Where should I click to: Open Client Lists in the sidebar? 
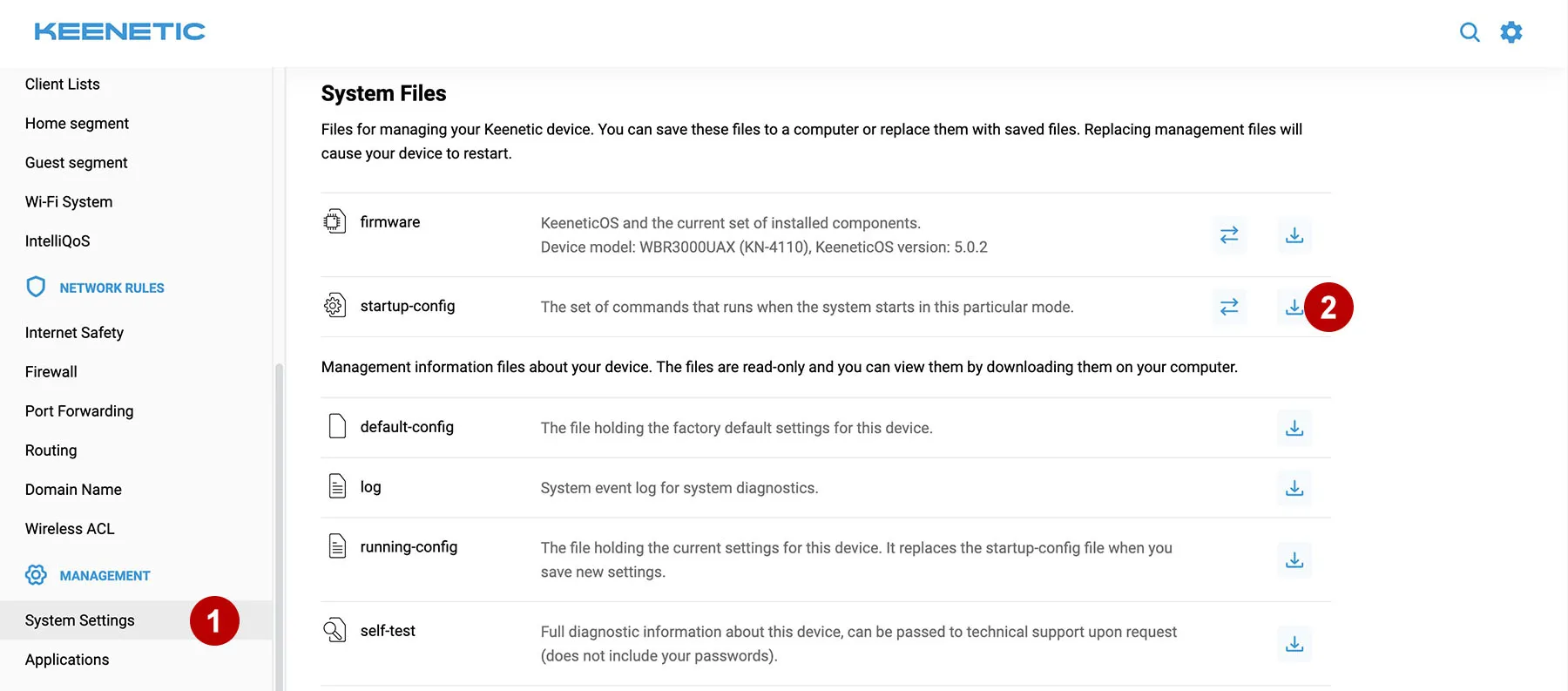tap(63, 85)
